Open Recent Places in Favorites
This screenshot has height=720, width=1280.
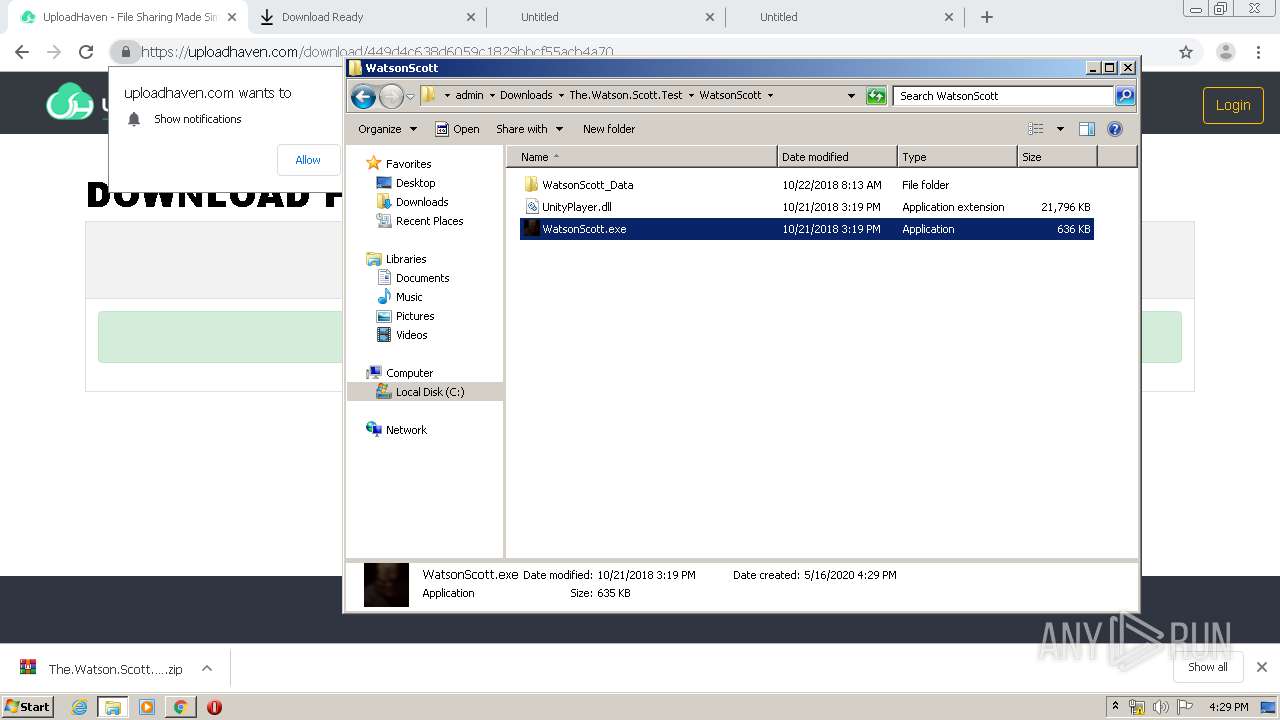tap(429, 221)
